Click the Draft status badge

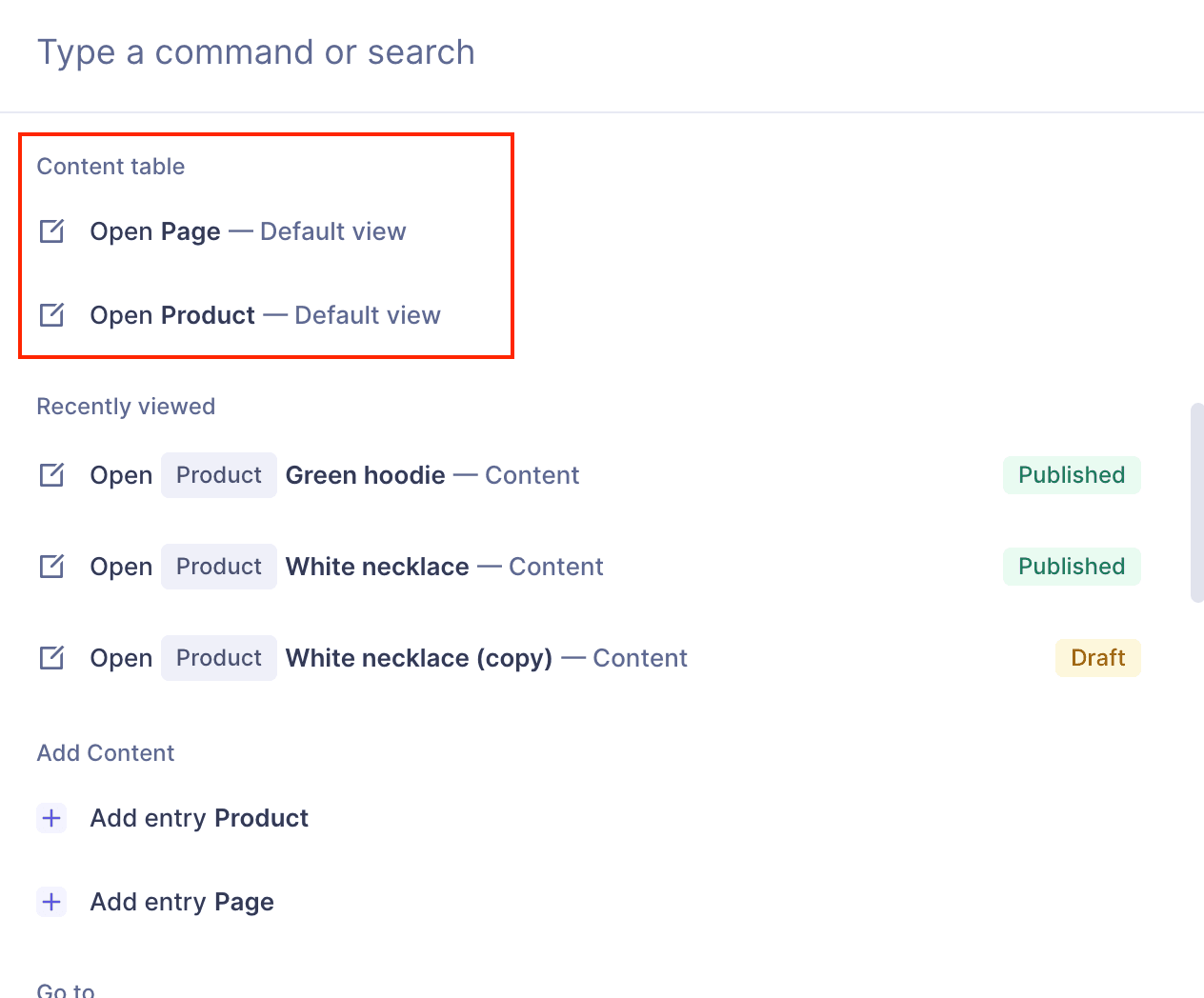coord(1097,658)
